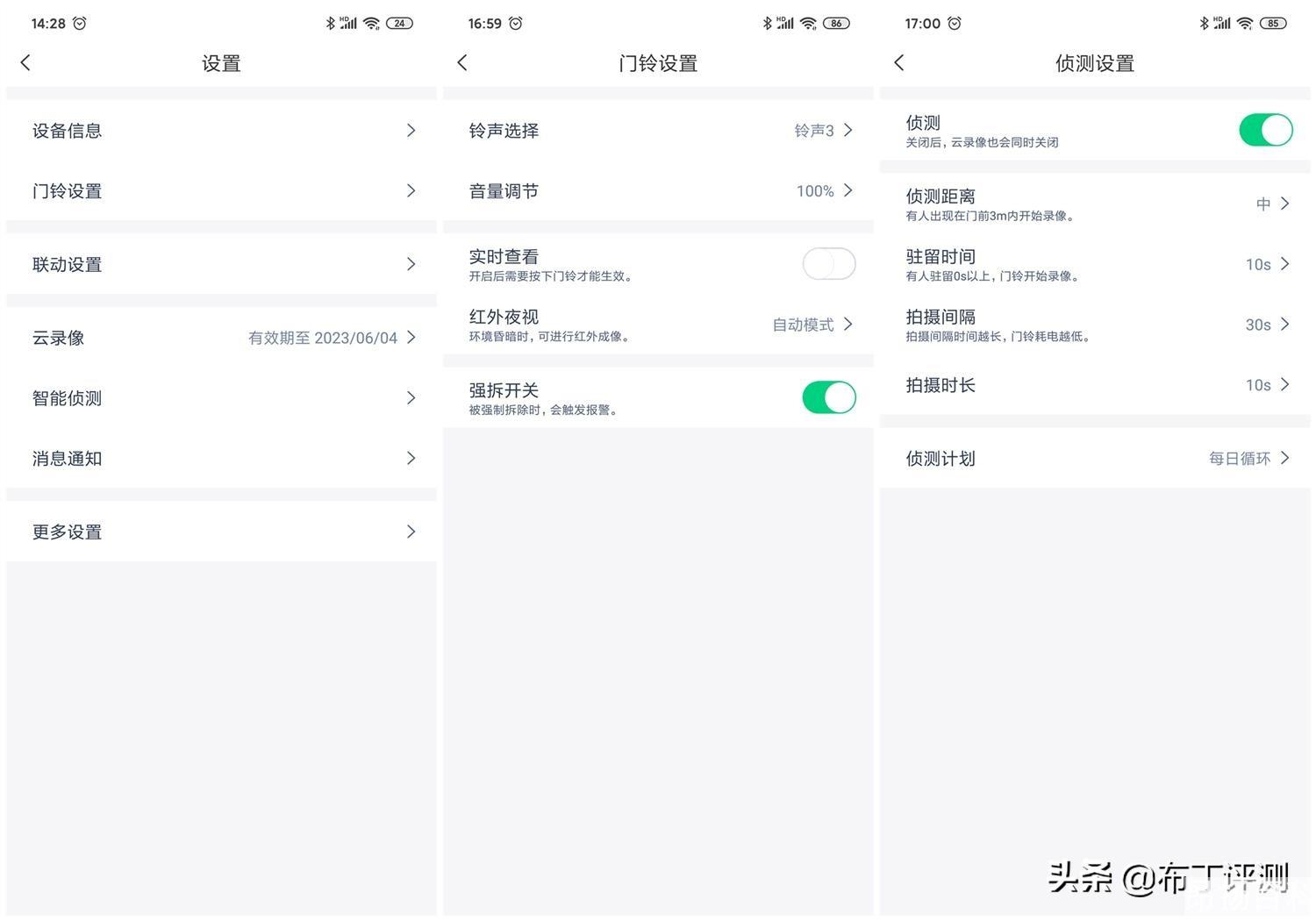Turn off the 侦测 switch
Viewport: 1316px width, 921px height.
pyautogui.click(x=1265, y=129)
